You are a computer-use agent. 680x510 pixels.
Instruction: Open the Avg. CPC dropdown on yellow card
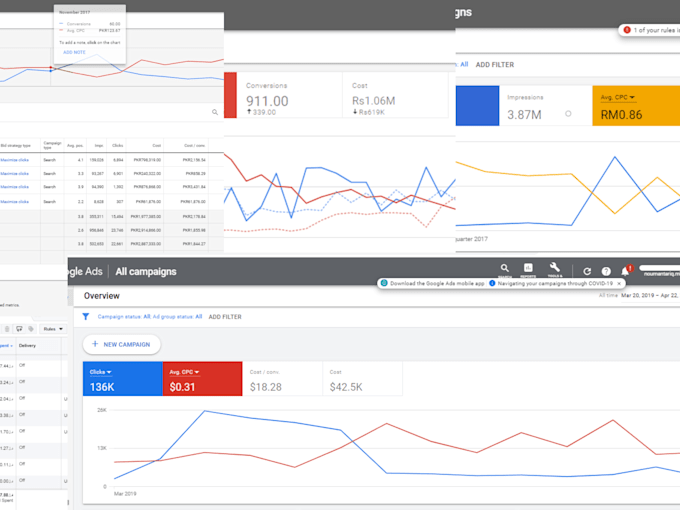pyautogui.click(x=618, y=97)
